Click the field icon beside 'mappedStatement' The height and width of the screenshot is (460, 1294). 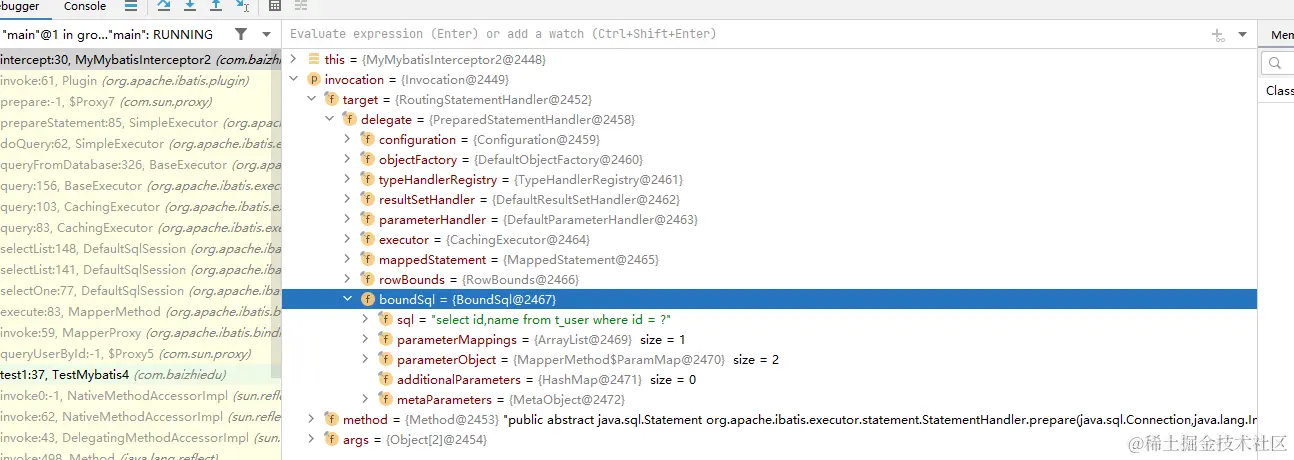367,260
